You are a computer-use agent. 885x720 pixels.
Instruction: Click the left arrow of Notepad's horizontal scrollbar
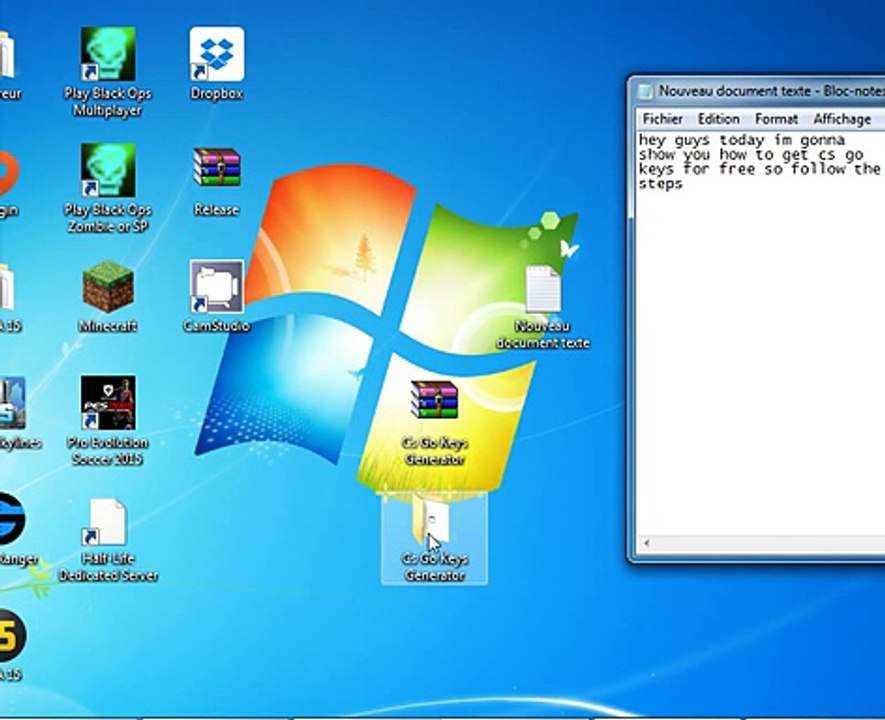point(646,544)
